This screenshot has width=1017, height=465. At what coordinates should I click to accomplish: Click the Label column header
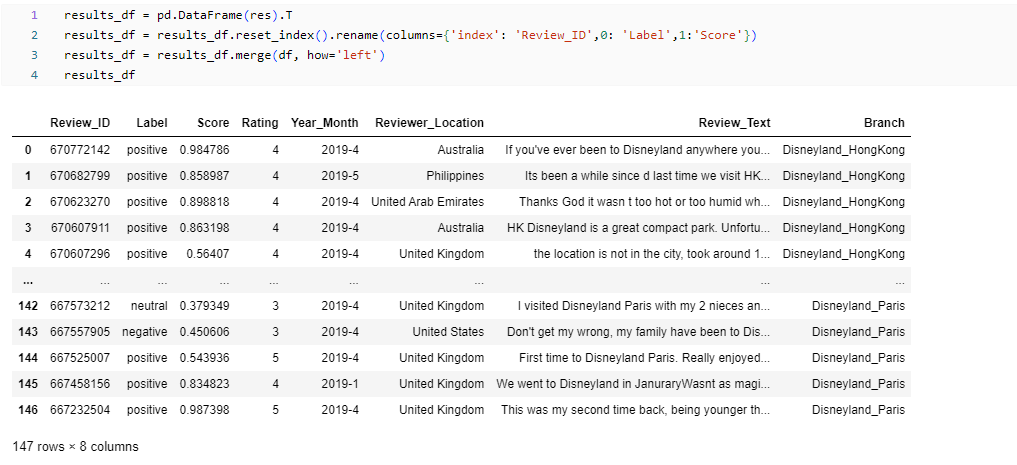[152, 123]
